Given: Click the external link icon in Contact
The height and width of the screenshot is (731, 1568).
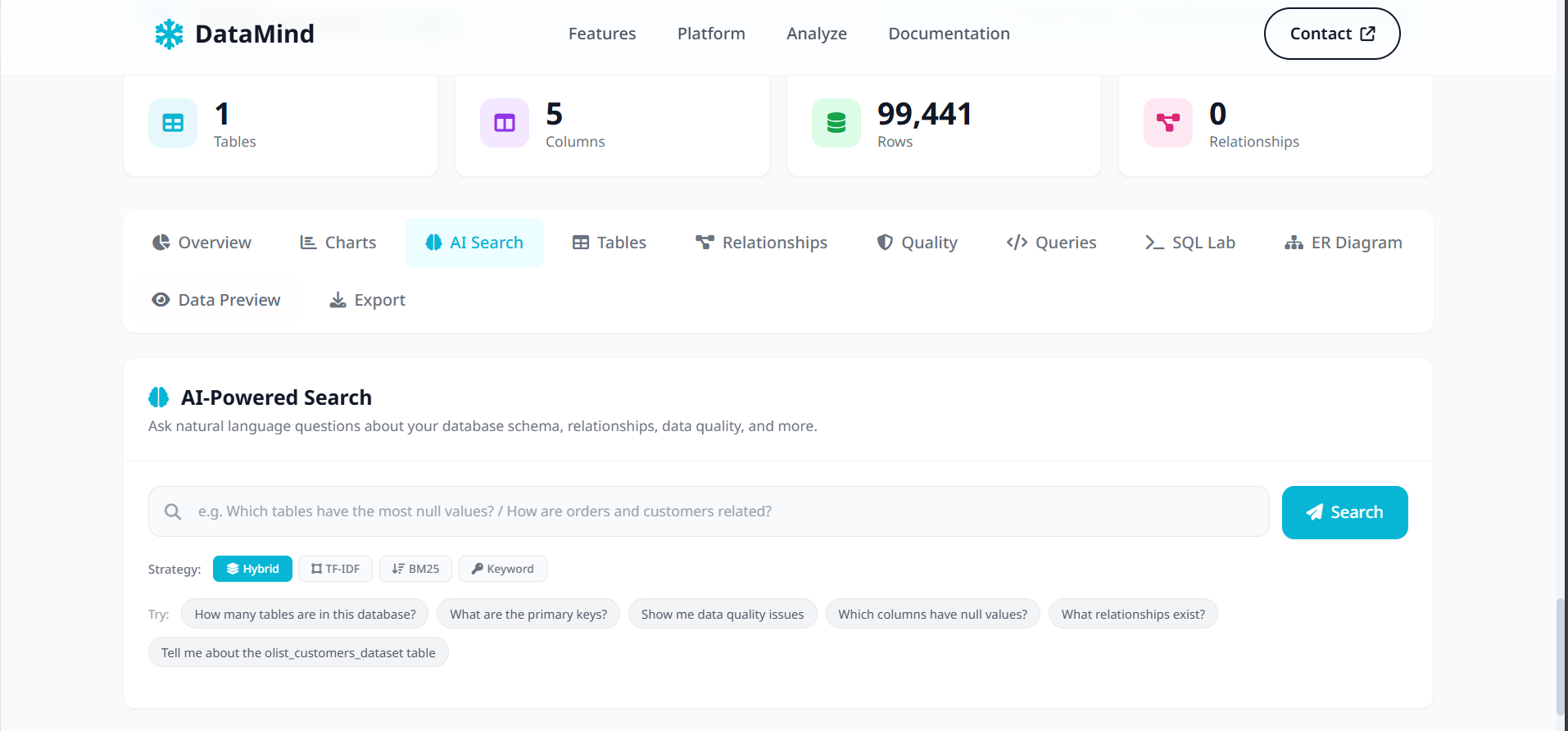Looking at the screenshot, I should (1367, 34).
